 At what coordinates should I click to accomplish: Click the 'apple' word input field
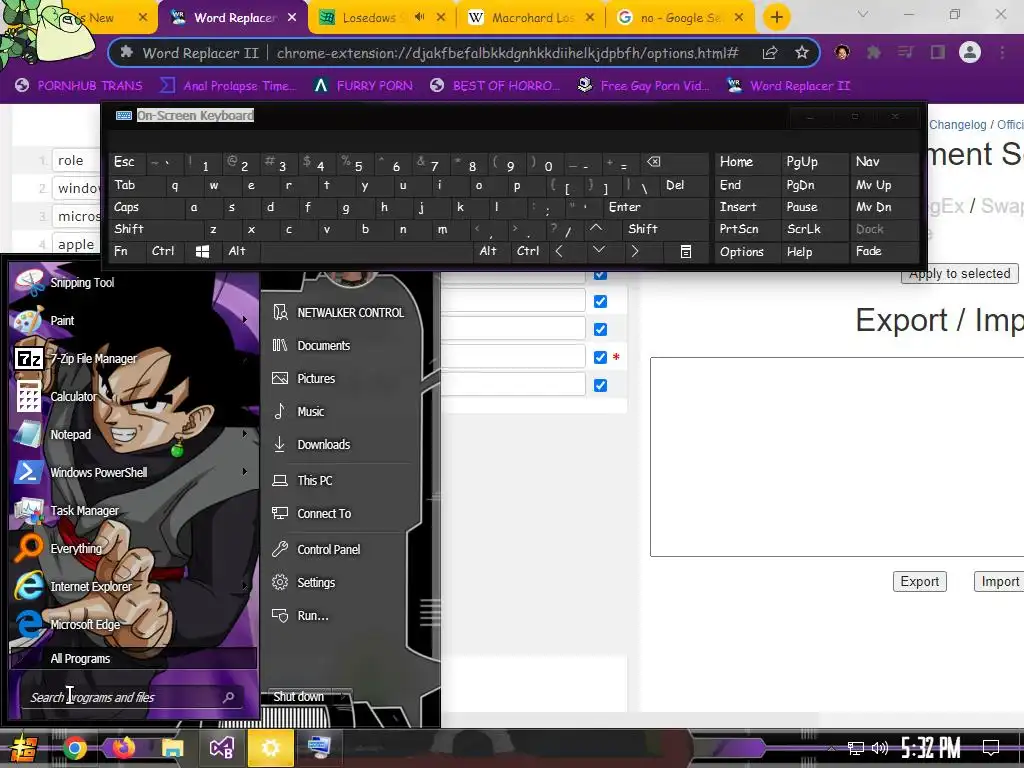click(75, 244)
